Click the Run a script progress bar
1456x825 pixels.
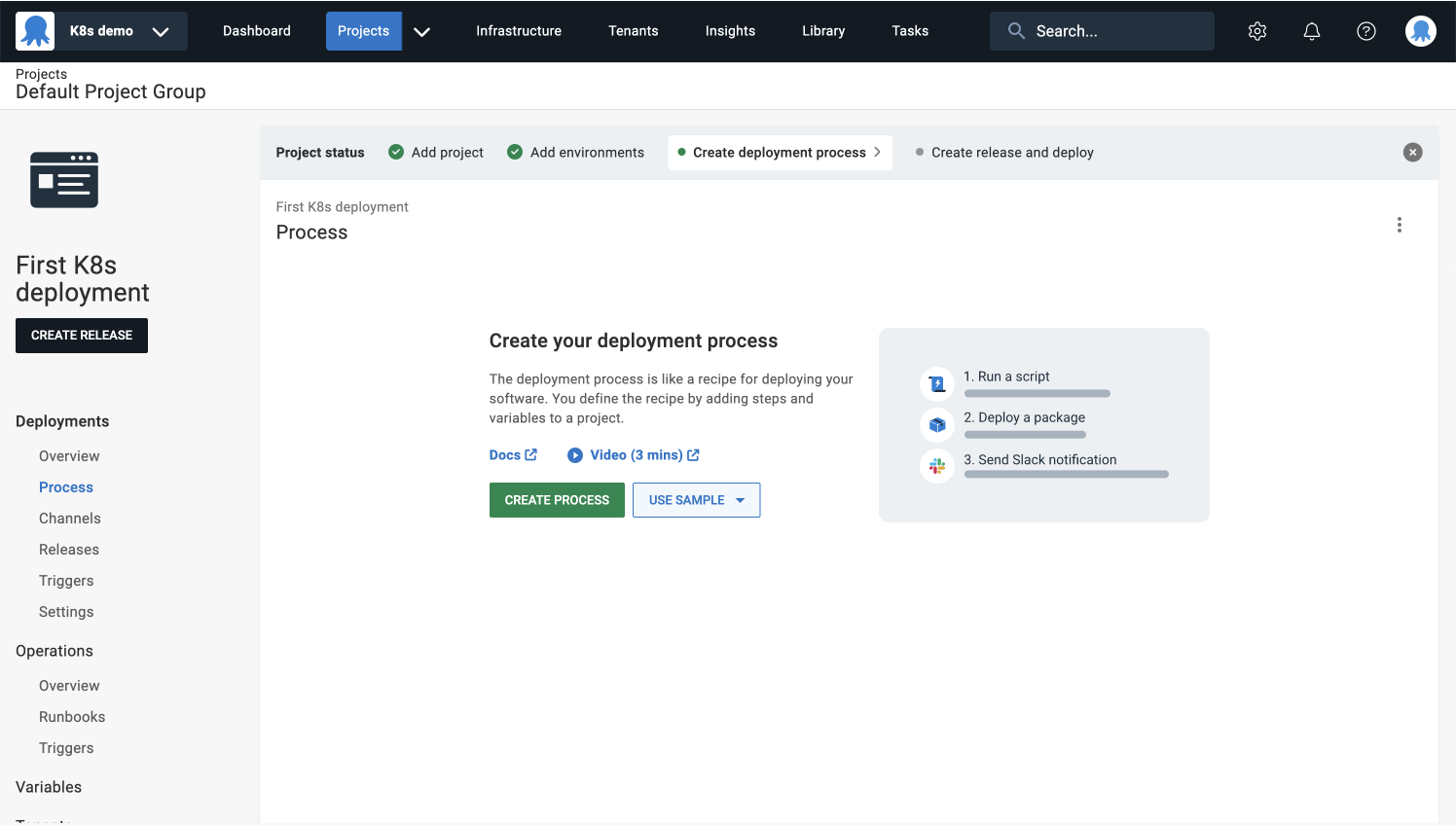pyautogui.click(x=1037, y=393)
